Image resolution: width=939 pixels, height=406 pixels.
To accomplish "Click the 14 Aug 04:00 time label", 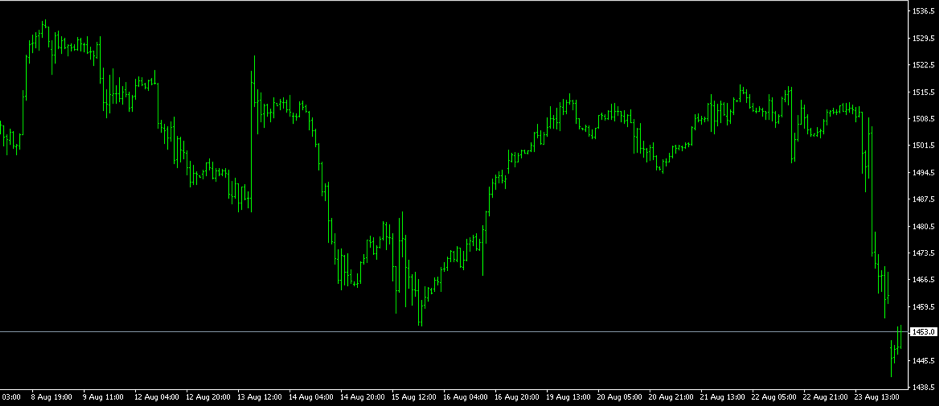I will (311, 398).
